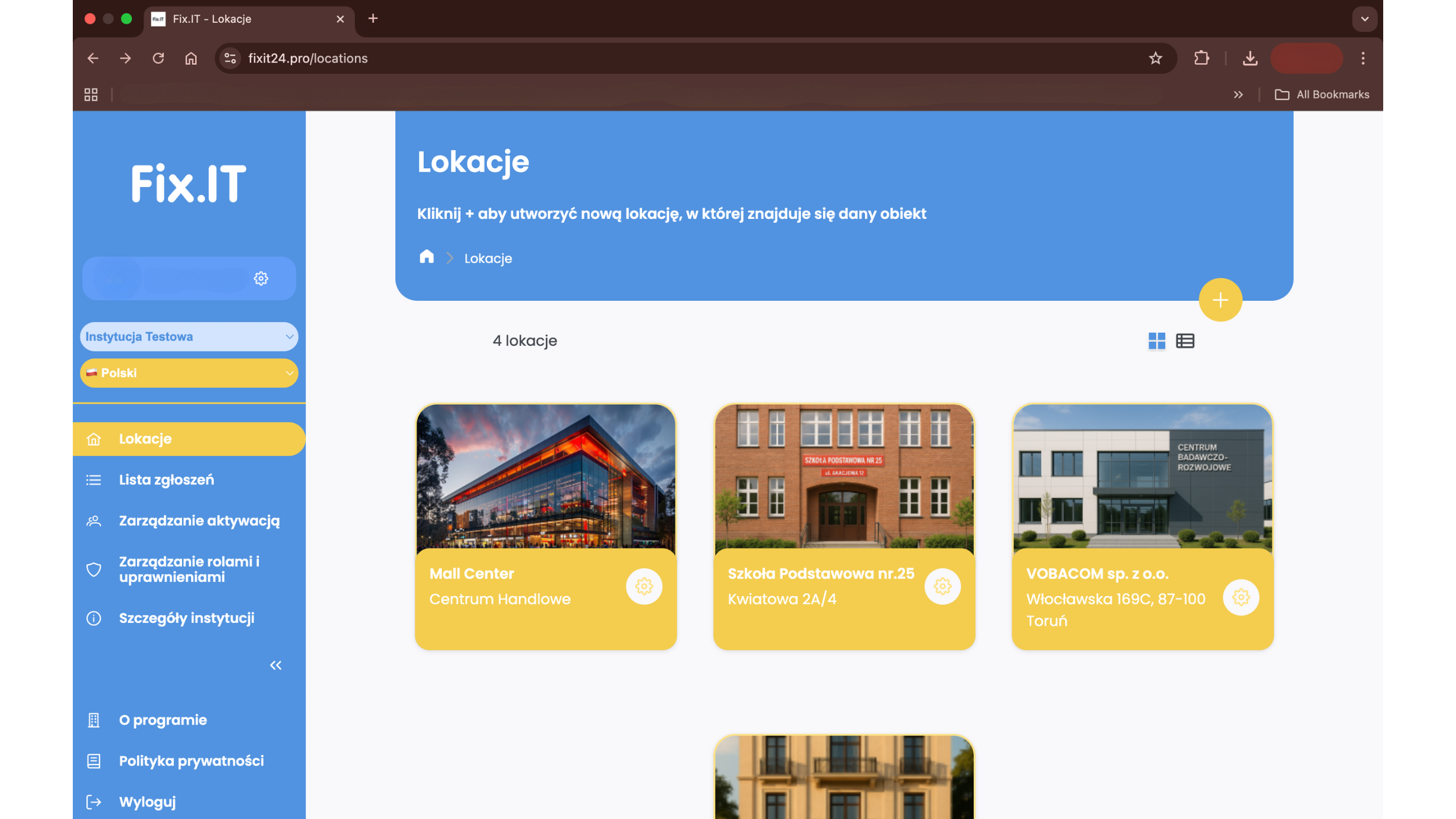Screen dimensions: 1456x819
Task: Select Lokacje in the sidebar menu
Action: pos(189,439)
